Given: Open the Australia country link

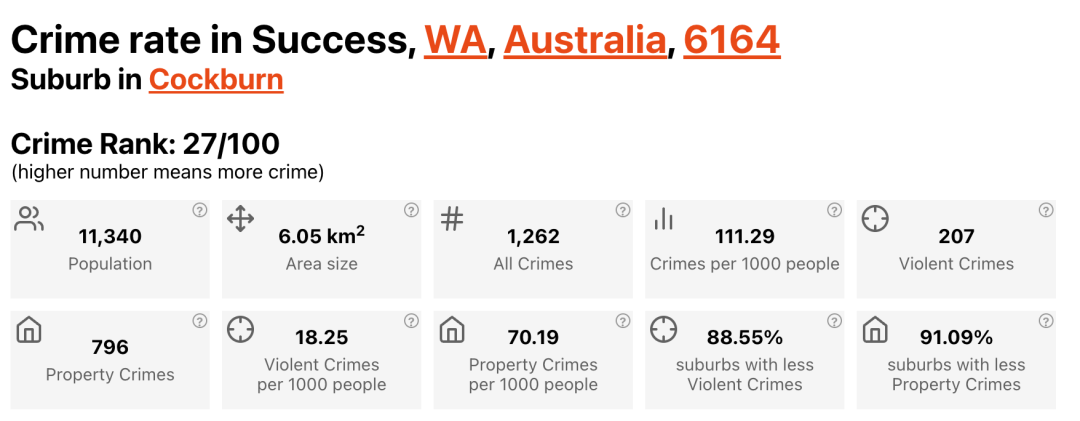Looking at the screenshot, I should [585, 41].
